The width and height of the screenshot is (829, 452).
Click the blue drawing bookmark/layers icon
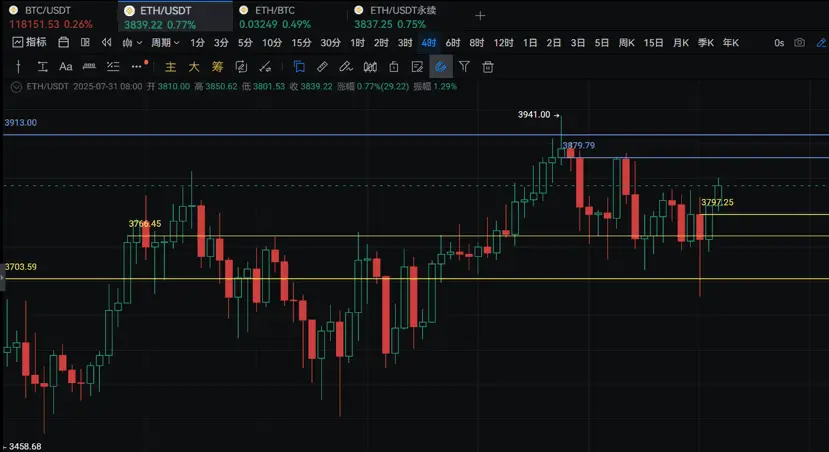pos(299,67)
